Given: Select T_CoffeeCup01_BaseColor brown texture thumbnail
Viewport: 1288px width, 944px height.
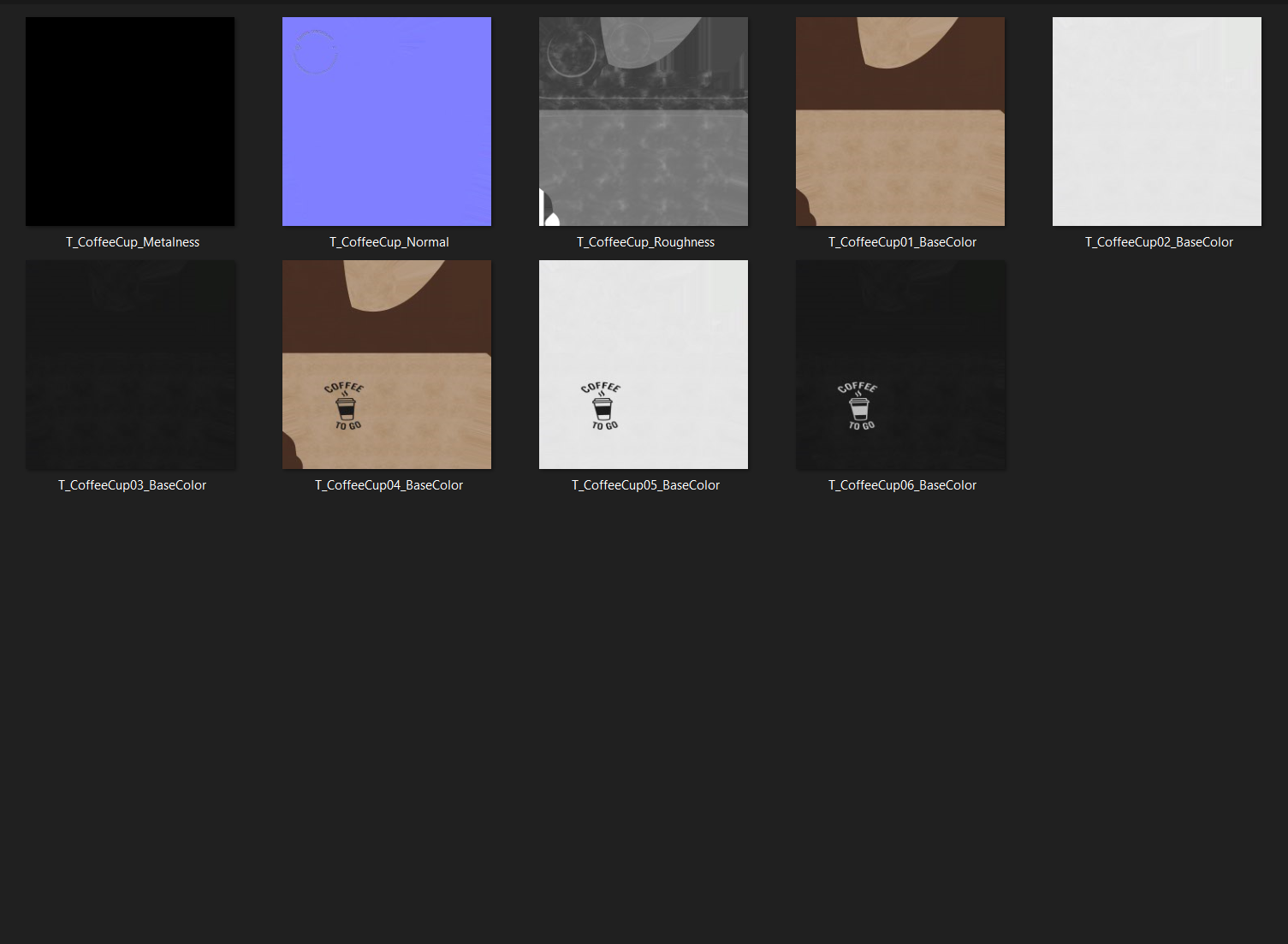Looking at the screenshot, I should pyautogui.click(x=900, y=122).
